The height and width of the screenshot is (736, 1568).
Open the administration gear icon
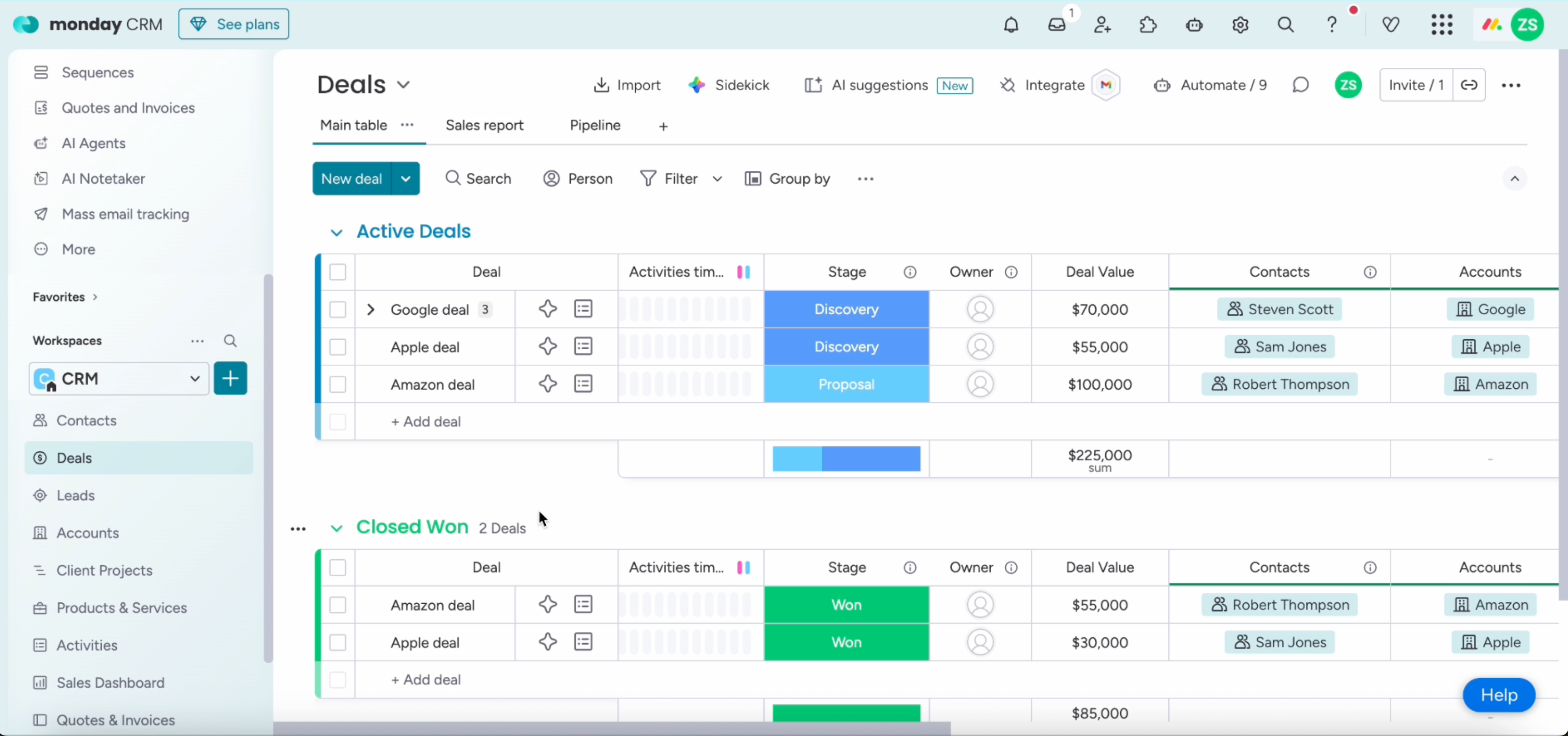point(1240,25)
